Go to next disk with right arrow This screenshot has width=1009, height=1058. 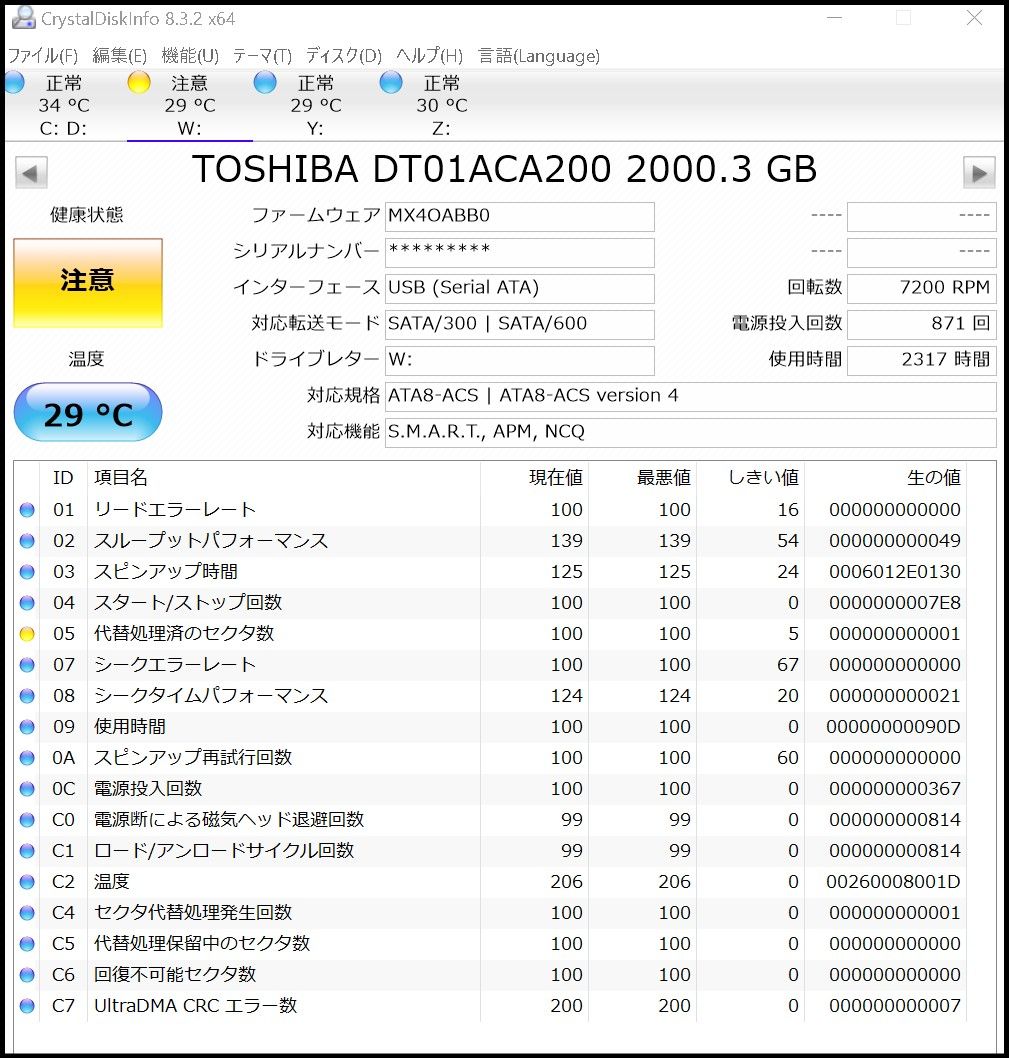[x=979, y=173]
